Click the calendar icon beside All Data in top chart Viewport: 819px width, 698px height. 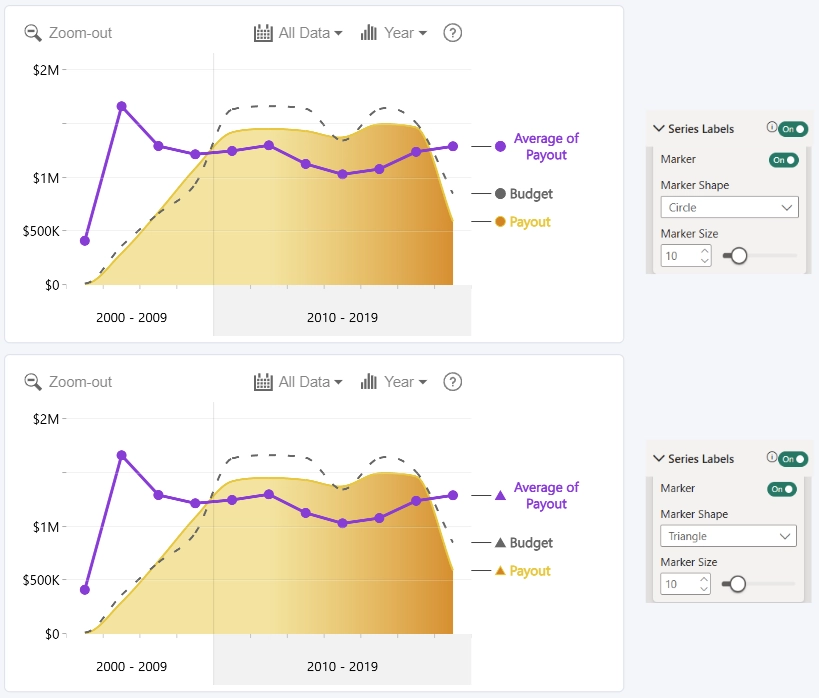coord(263,33)
